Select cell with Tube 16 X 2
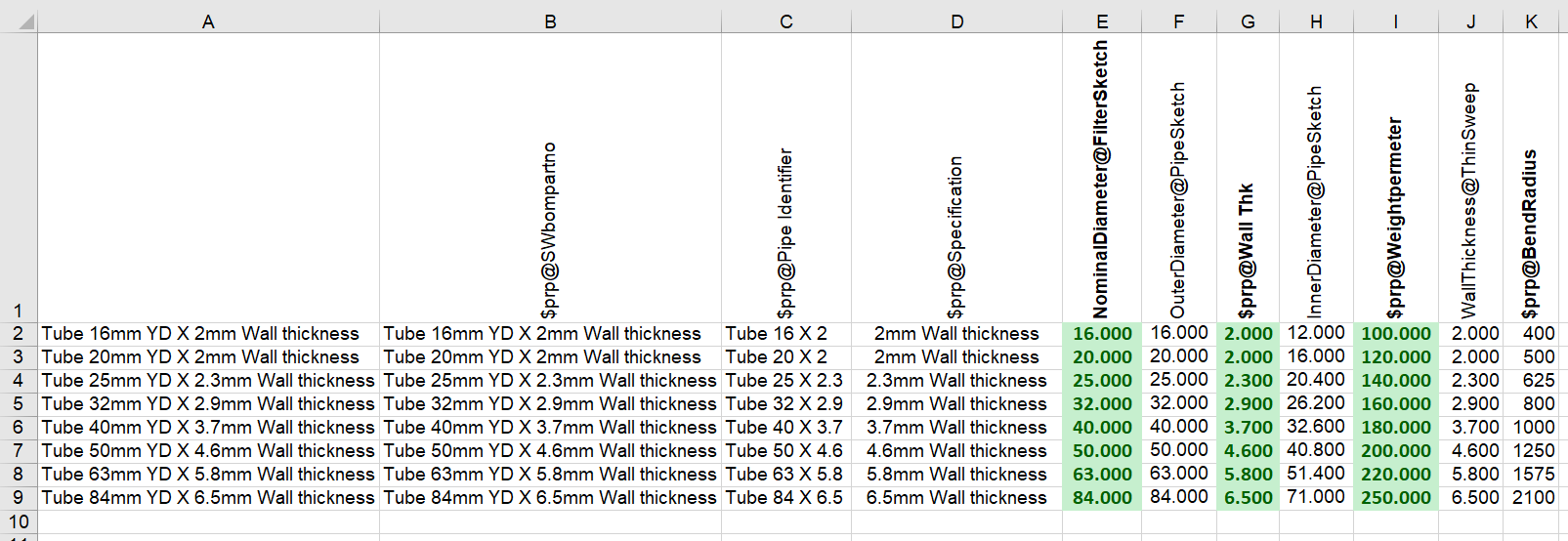 pyautogui.click(x=785, y=333)
